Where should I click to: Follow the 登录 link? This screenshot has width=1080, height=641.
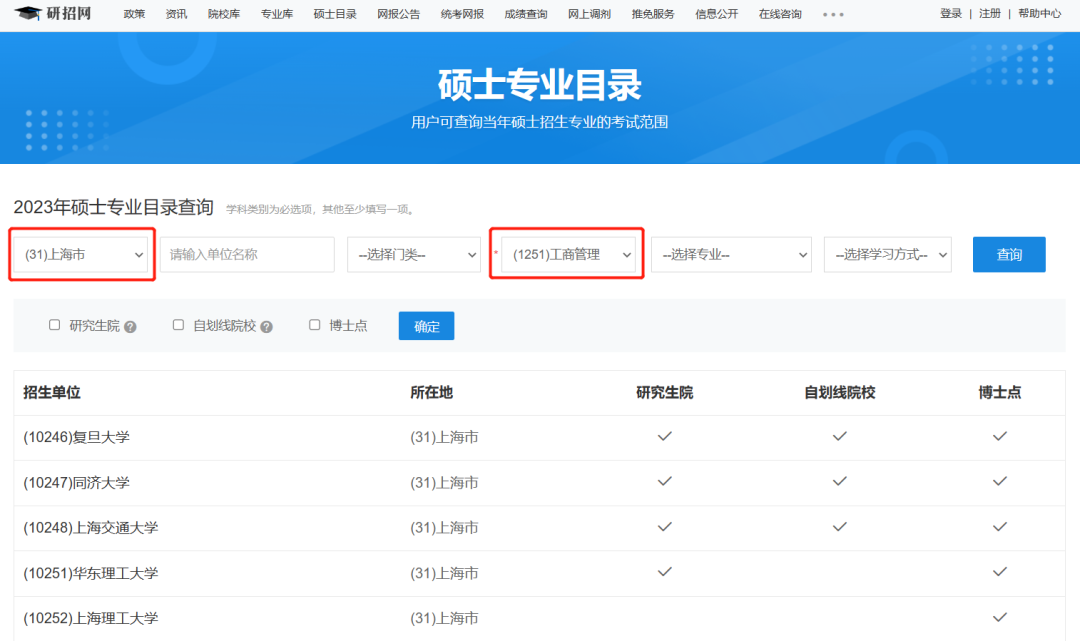tap(951, 14)
